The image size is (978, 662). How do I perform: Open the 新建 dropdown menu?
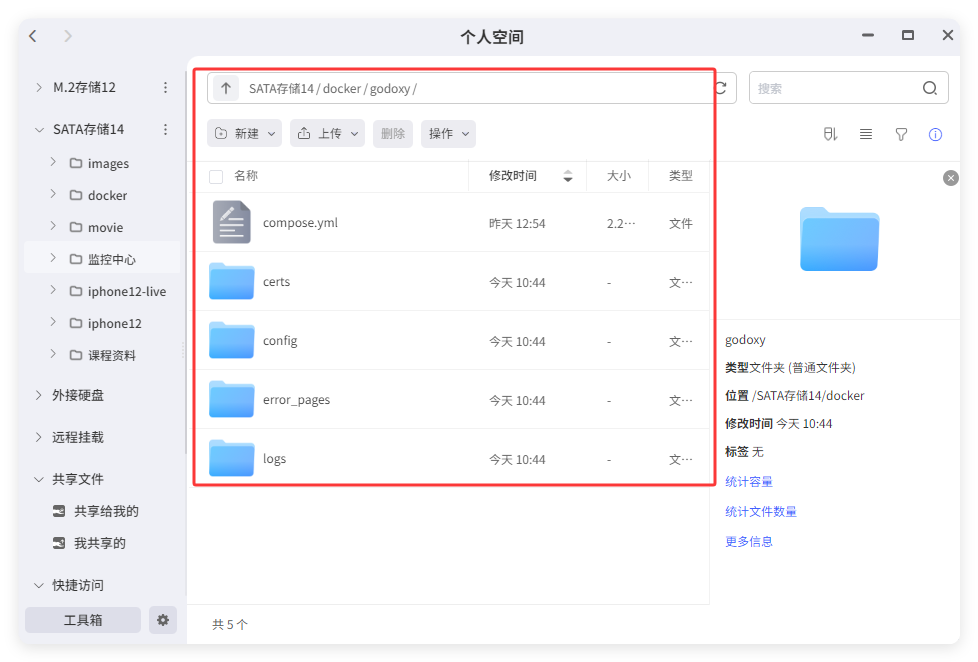[243, 133]
